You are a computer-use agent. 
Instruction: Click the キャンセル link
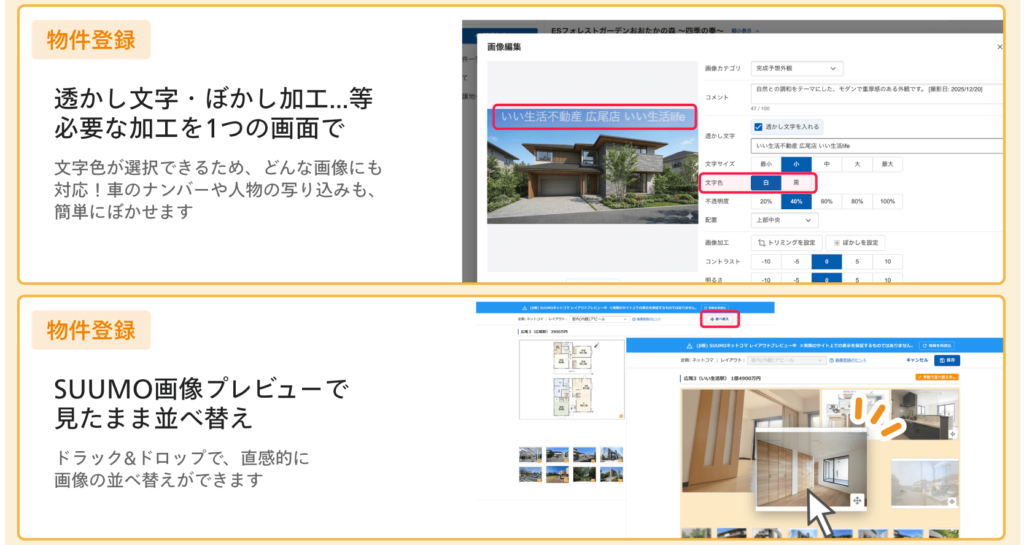[917, 360]
